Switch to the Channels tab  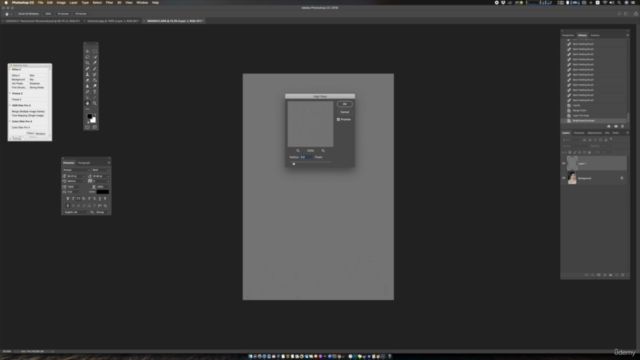point(579,133)
